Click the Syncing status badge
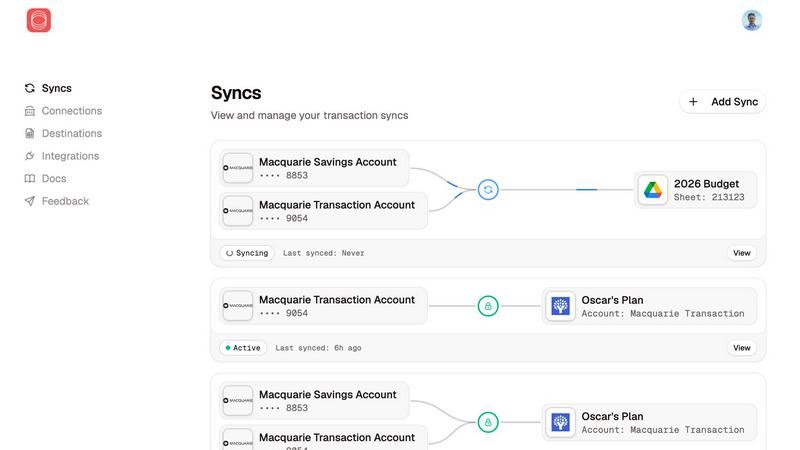 point(246,253)
